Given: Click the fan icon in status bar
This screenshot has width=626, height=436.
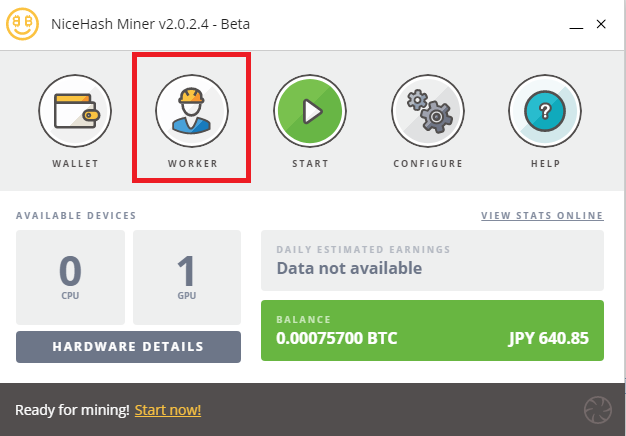Looking at the screenshot, I should pyautogui.click(x=598, y=410).
